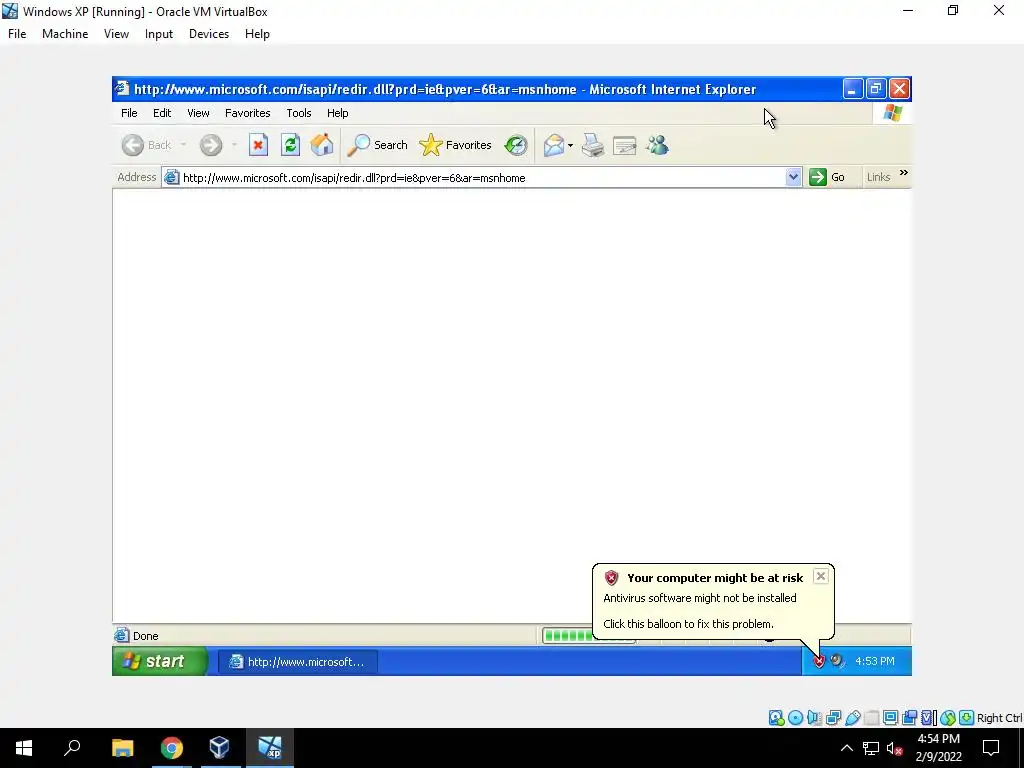Click the XP clock showing 4:53 PM
The height and width of the screenshot is (768, 1024).
click(x=874, y=662)
